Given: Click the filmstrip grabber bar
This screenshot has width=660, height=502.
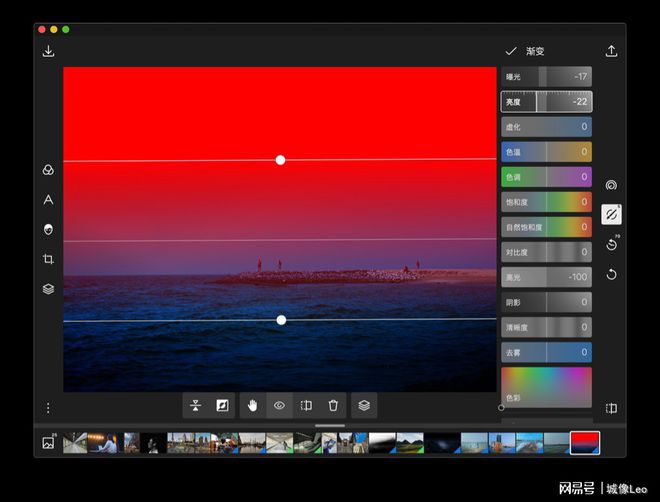Looking at the screenshot, I should click(x=330, y=426).
